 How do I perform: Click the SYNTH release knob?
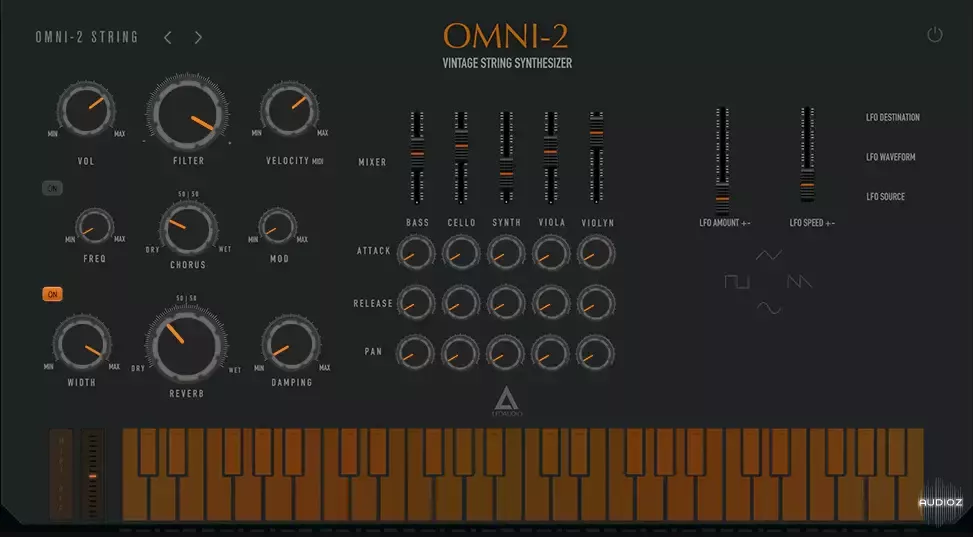click(x=506, y=303)
